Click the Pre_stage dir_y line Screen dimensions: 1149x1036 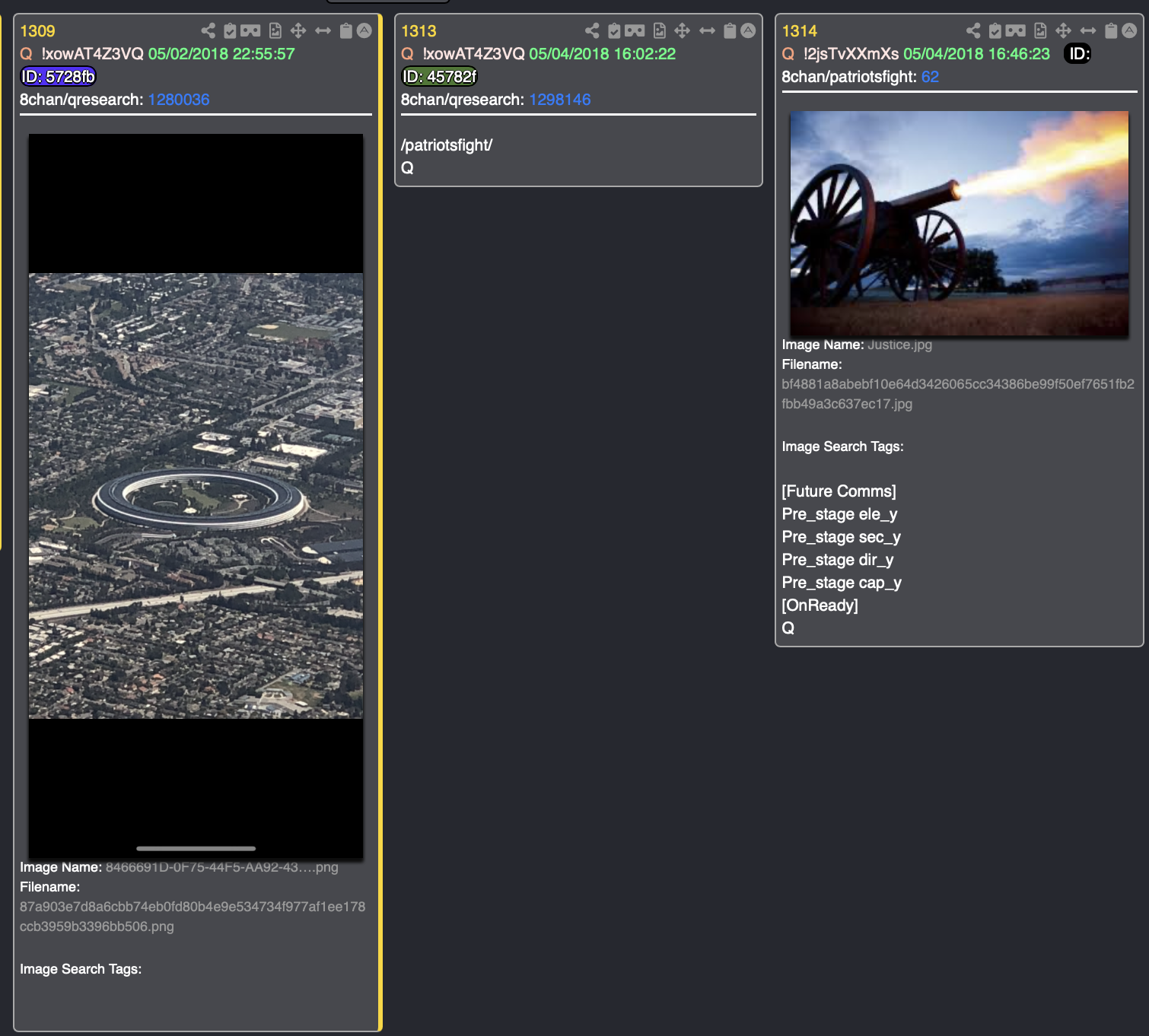tap(838, 560)
